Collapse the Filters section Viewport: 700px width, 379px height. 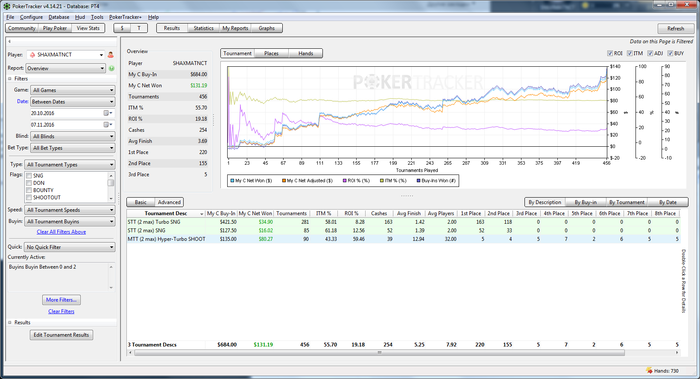pyautogui.click(x=10, y=79)
